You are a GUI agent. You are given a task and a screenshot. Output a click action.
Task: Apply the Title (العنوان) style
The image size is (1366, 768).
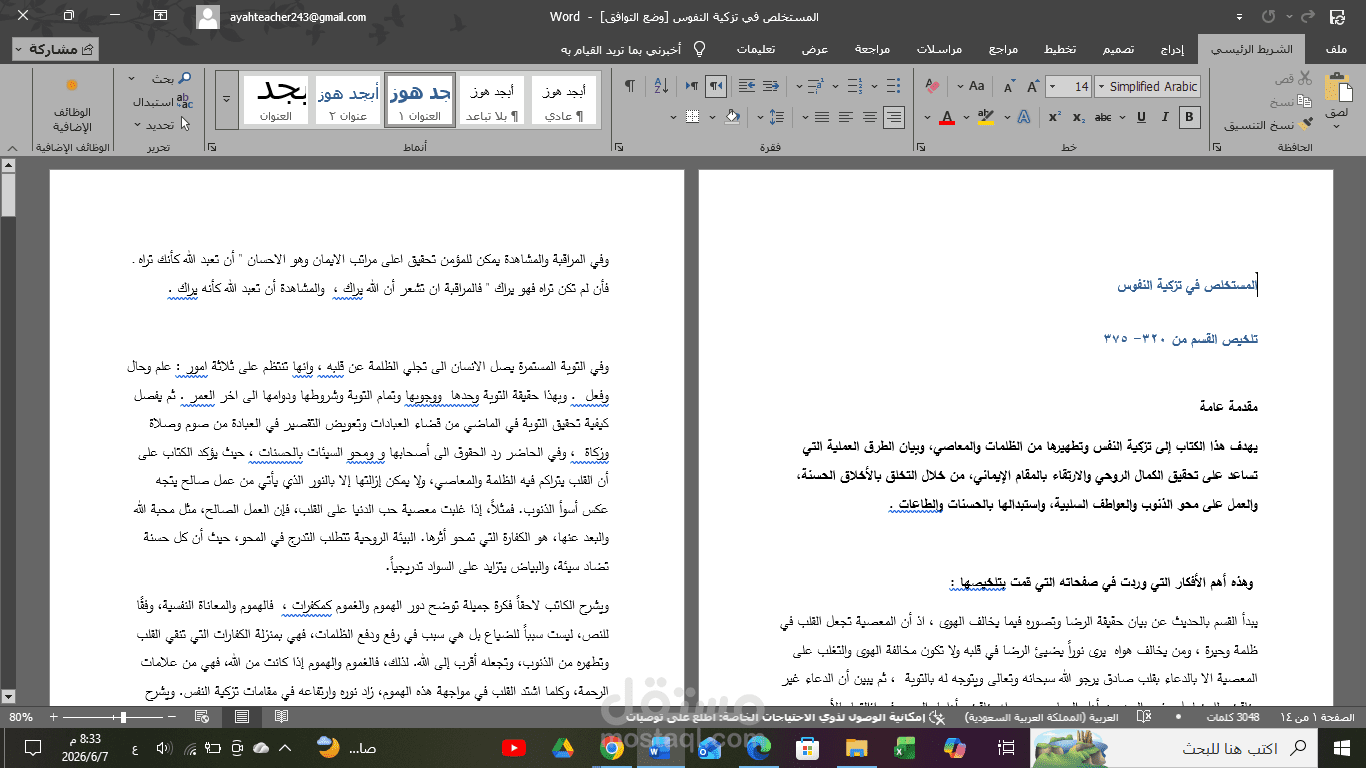pos(276,100)
